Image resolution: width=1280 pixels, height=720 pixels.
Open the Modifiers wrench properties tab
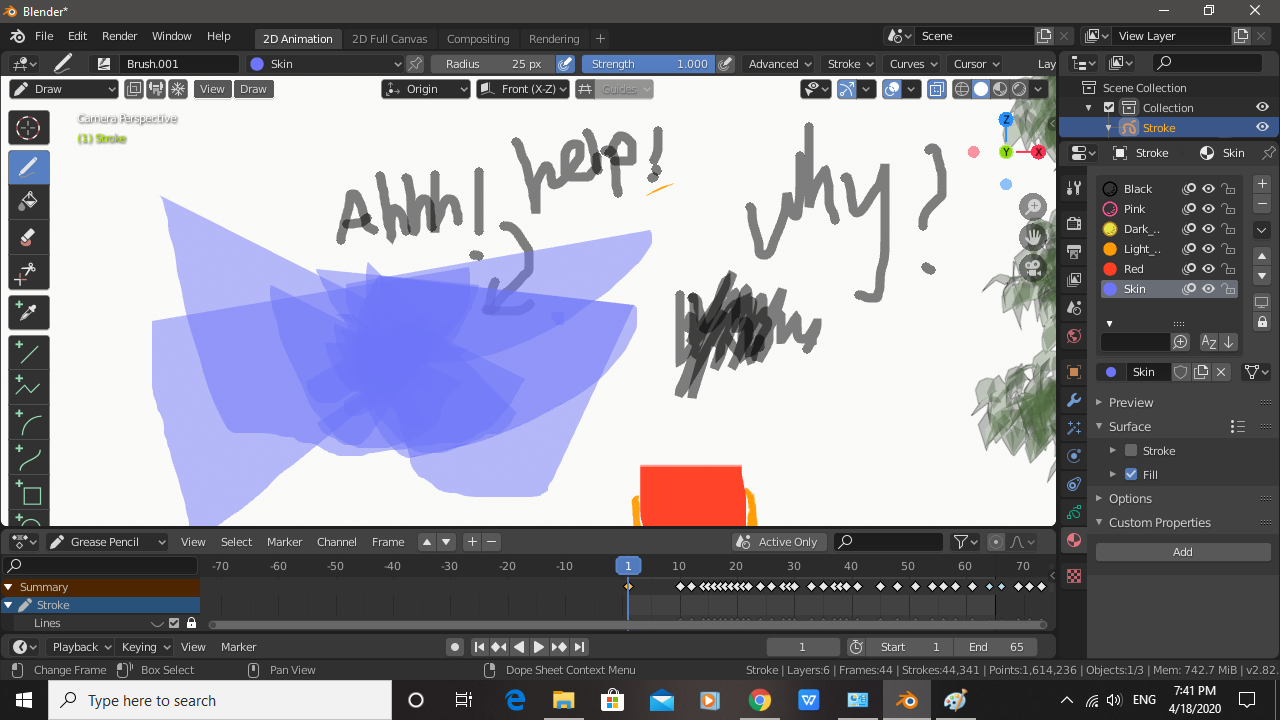[1074, 400]
